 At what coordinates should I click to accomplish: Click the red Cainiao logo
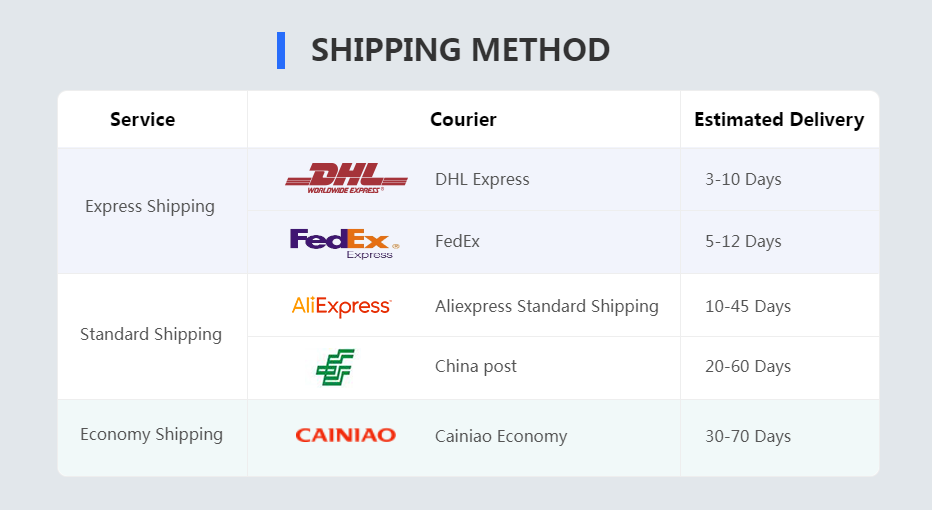pyautogui.click(x=345, y=435)
